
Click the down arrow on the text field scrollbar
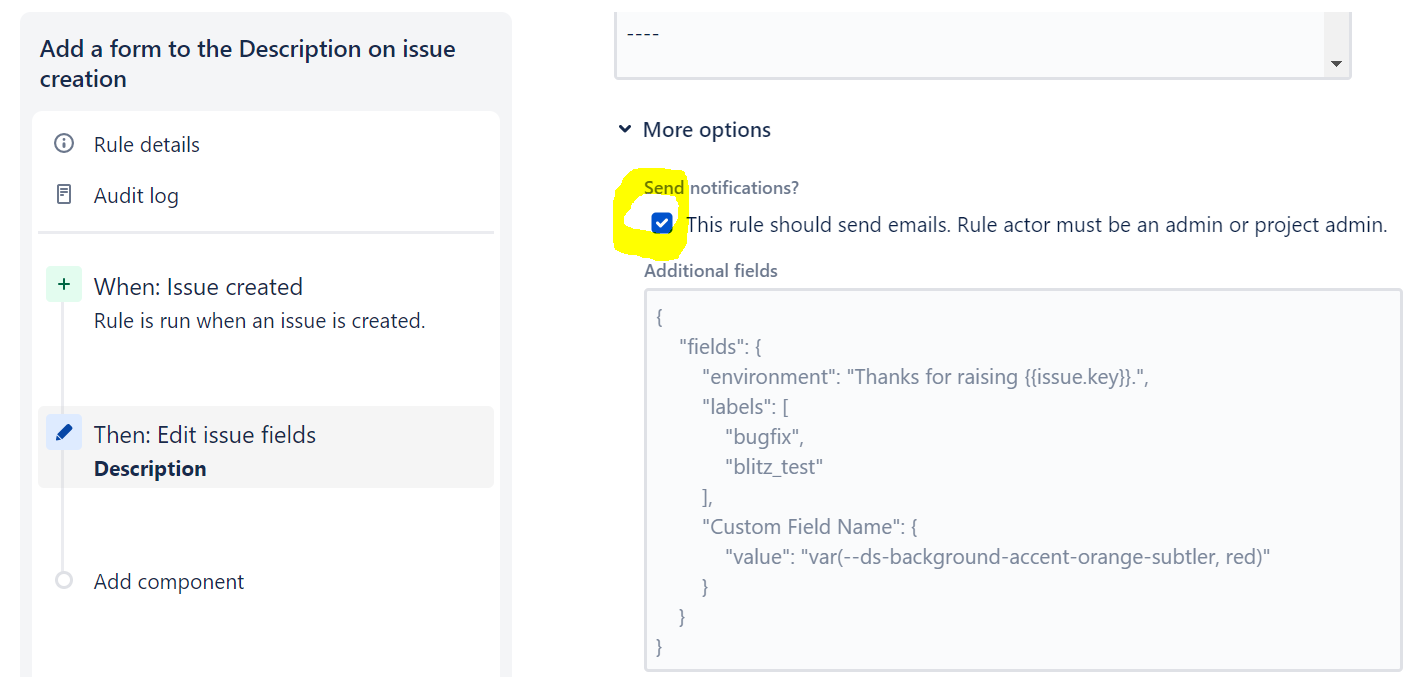[x=1336, y=63]
